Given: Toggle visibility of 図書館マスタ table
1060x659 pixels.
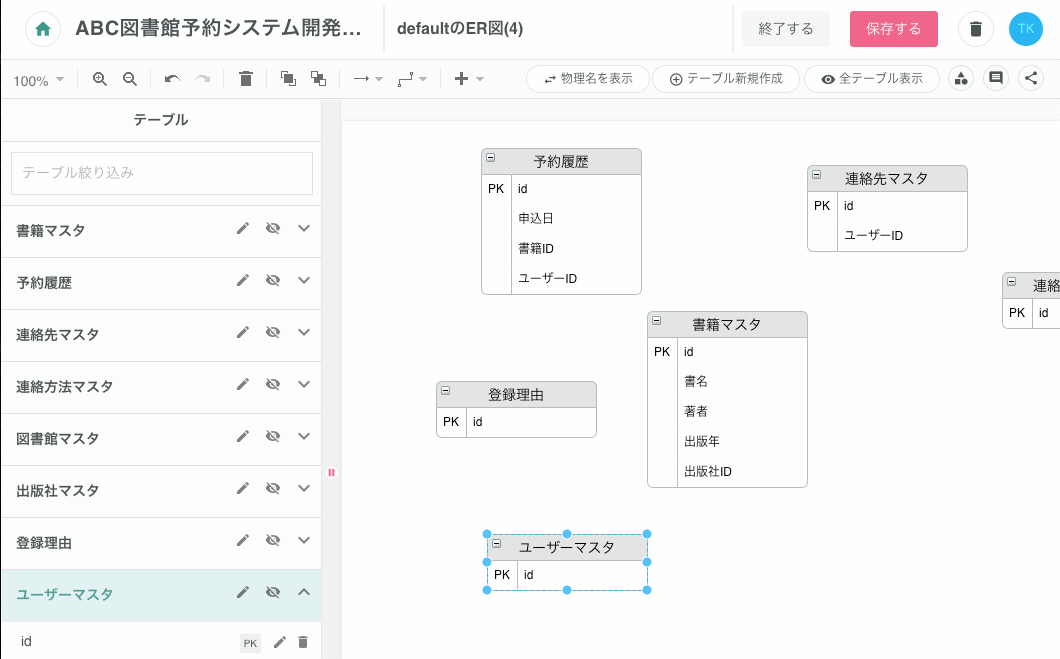Looking at the screenshot, I should tap(272, 438).
